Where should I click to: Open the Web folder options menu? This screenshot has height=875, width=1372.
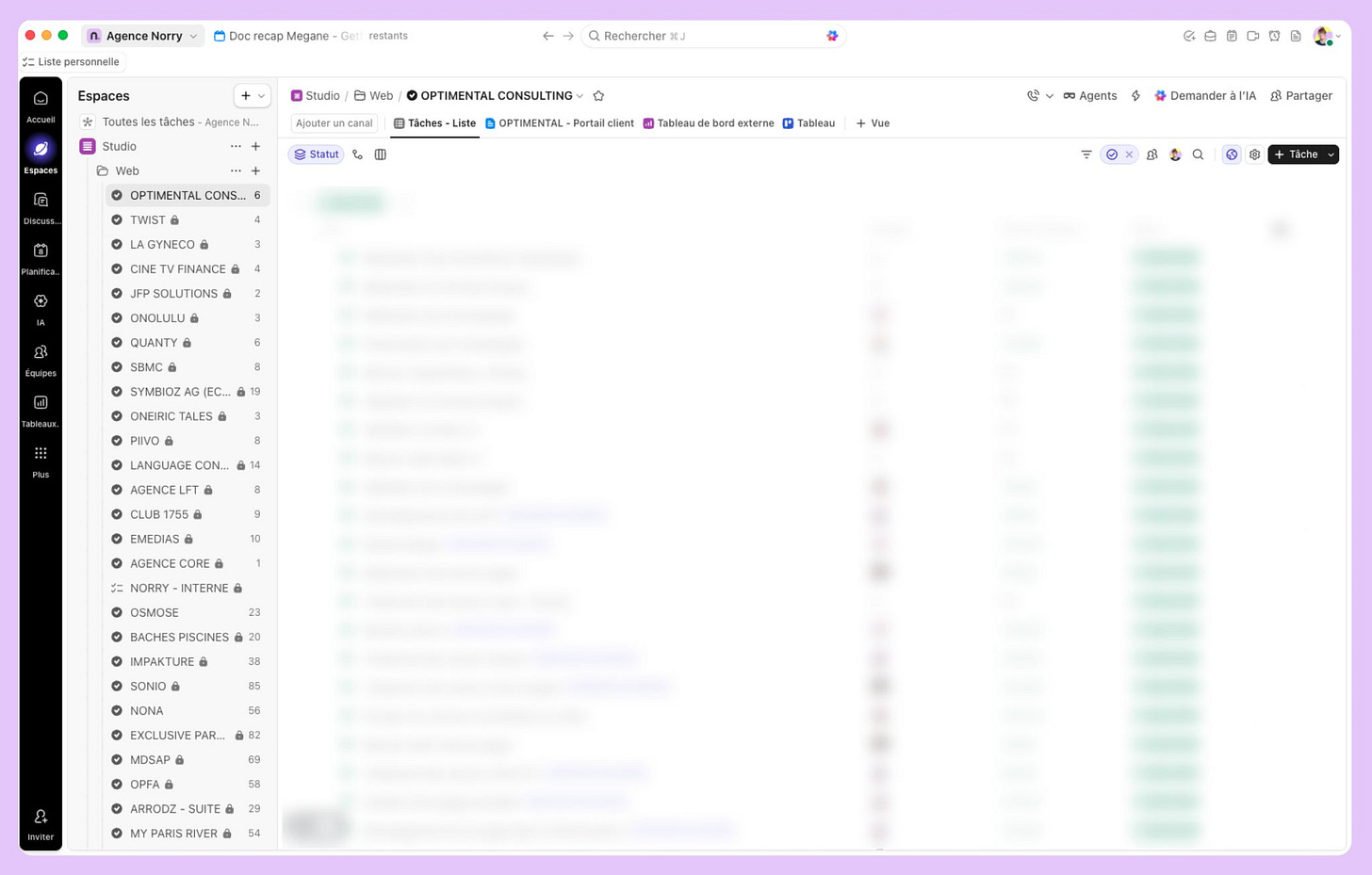click(236, 170)
